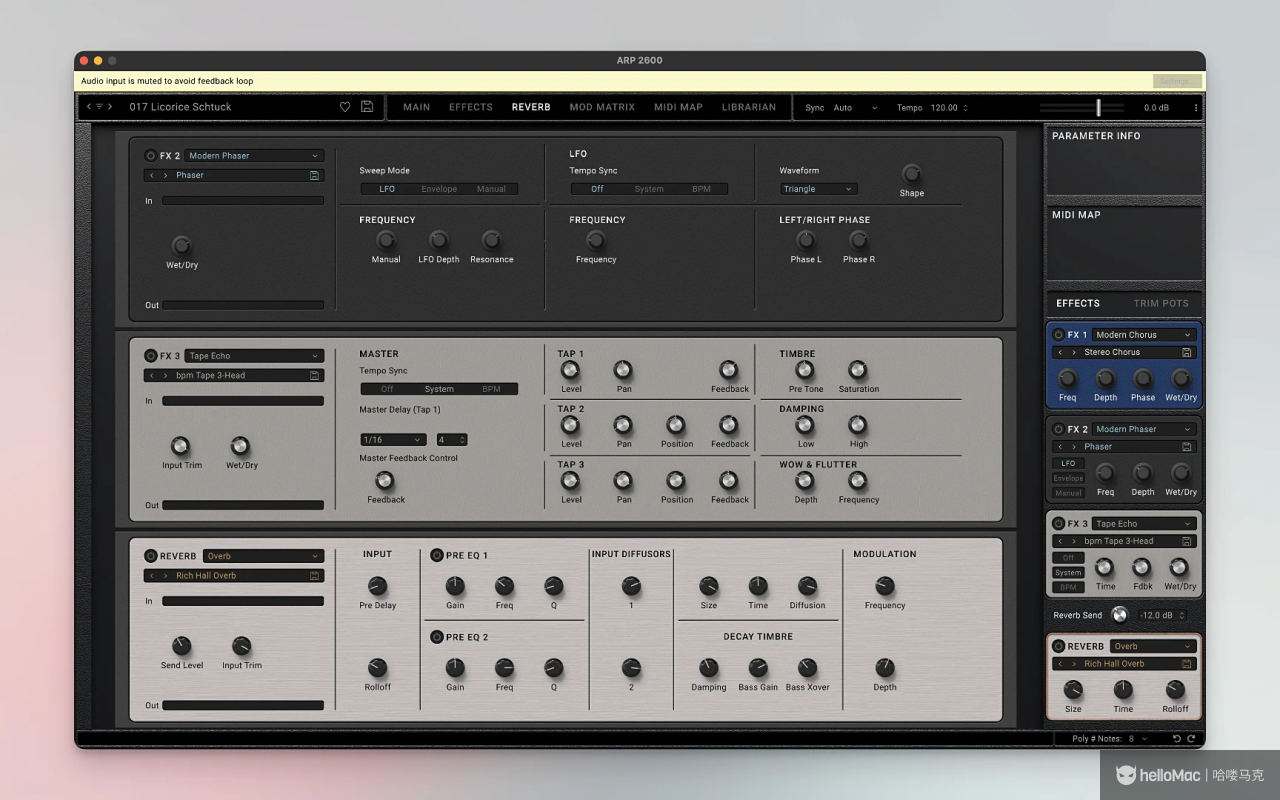Click the Send Level knob in Reverb

coord(181,646)
